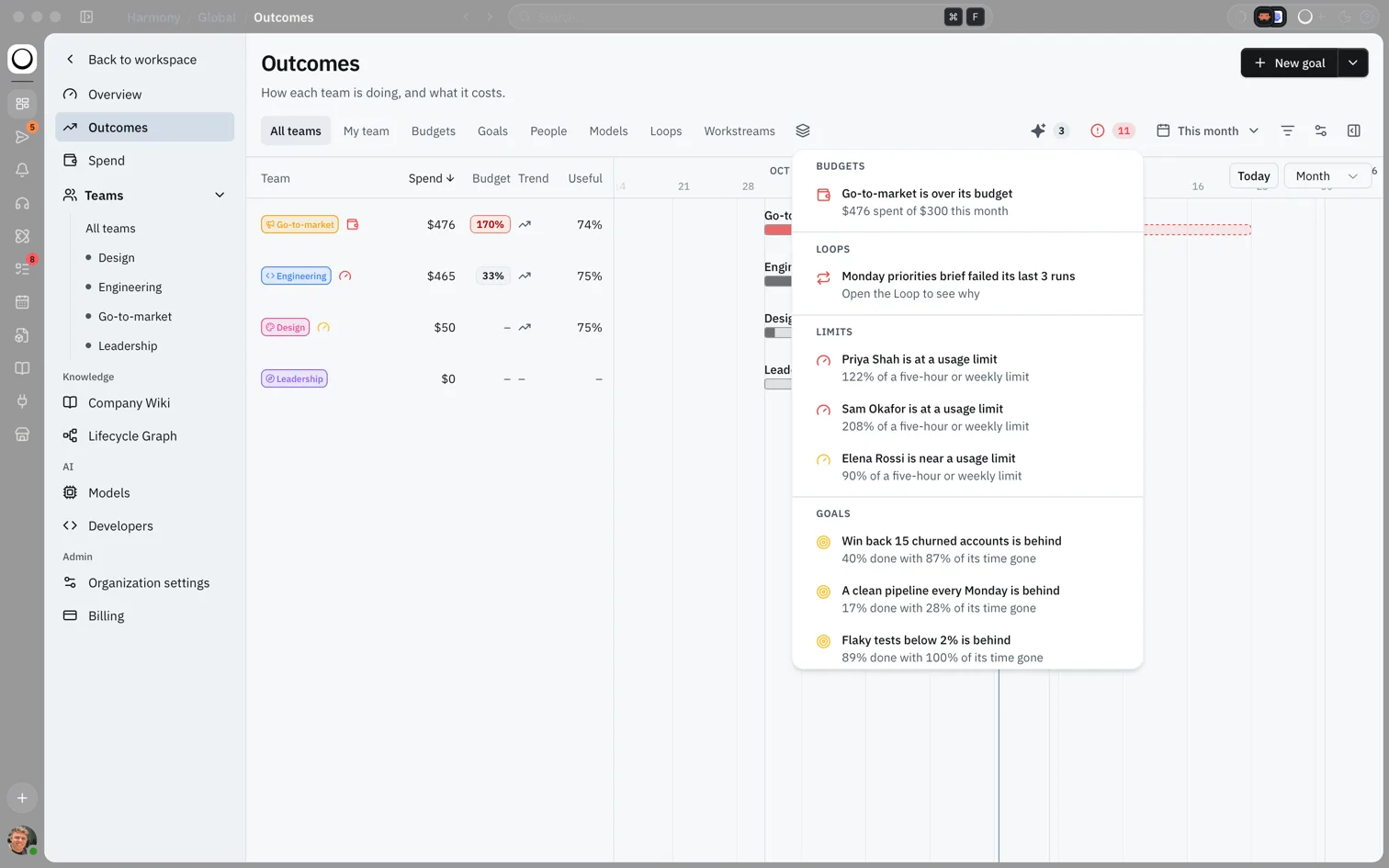Click the 170% budget badge
The height and width of the screenshot is (868, 1389).
[x=490, y=224]
